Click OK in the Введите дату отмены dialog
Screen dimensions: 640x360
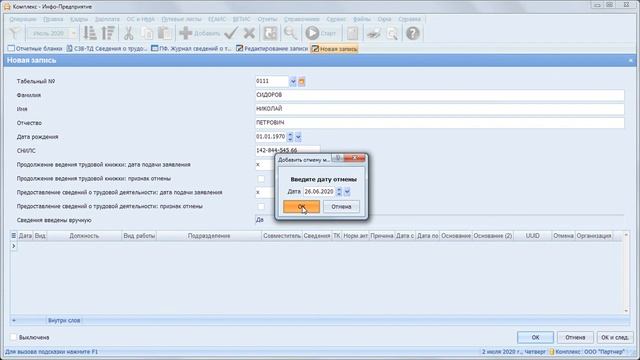[x=301, y=207]
